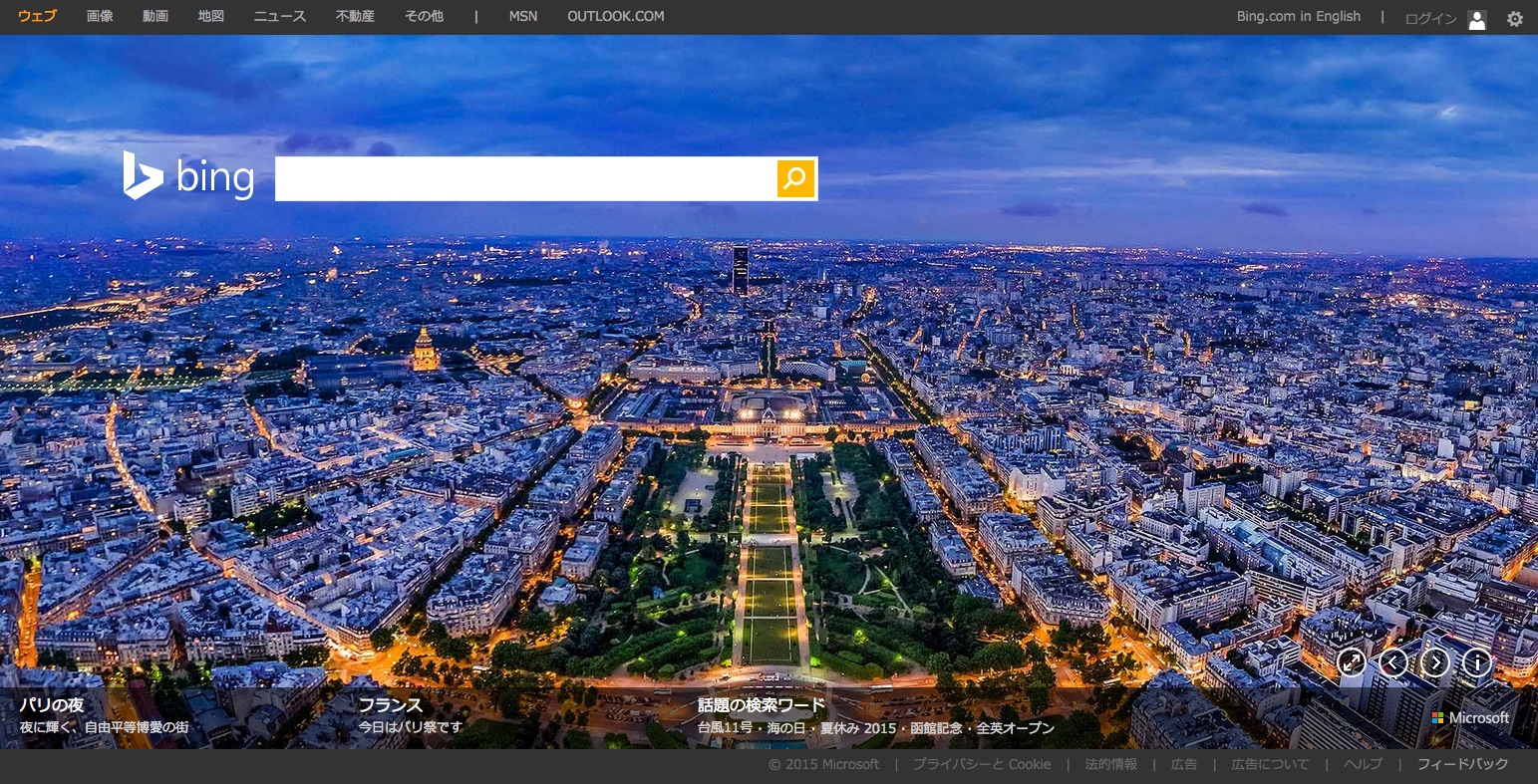Click the フィードバック footer link
Viewport: 1538px width, 784px height.
pyautogui.click(x=1462, y=764)
